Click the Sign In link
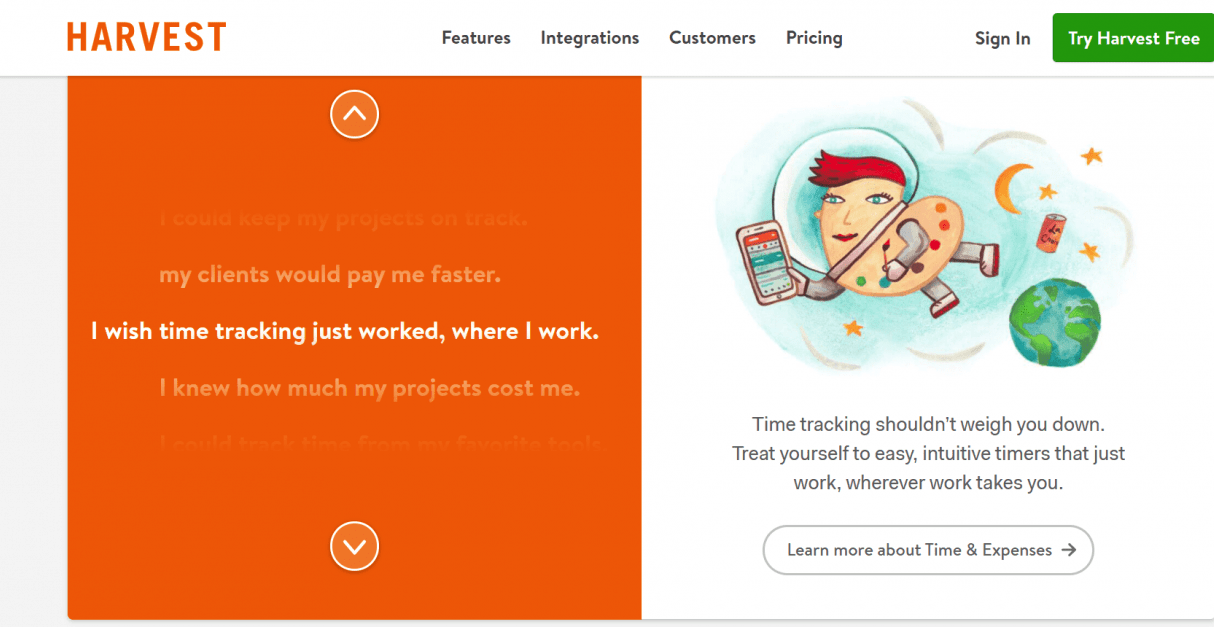The height and width of the screenshot is (627, 1214). pos(1002,38)
